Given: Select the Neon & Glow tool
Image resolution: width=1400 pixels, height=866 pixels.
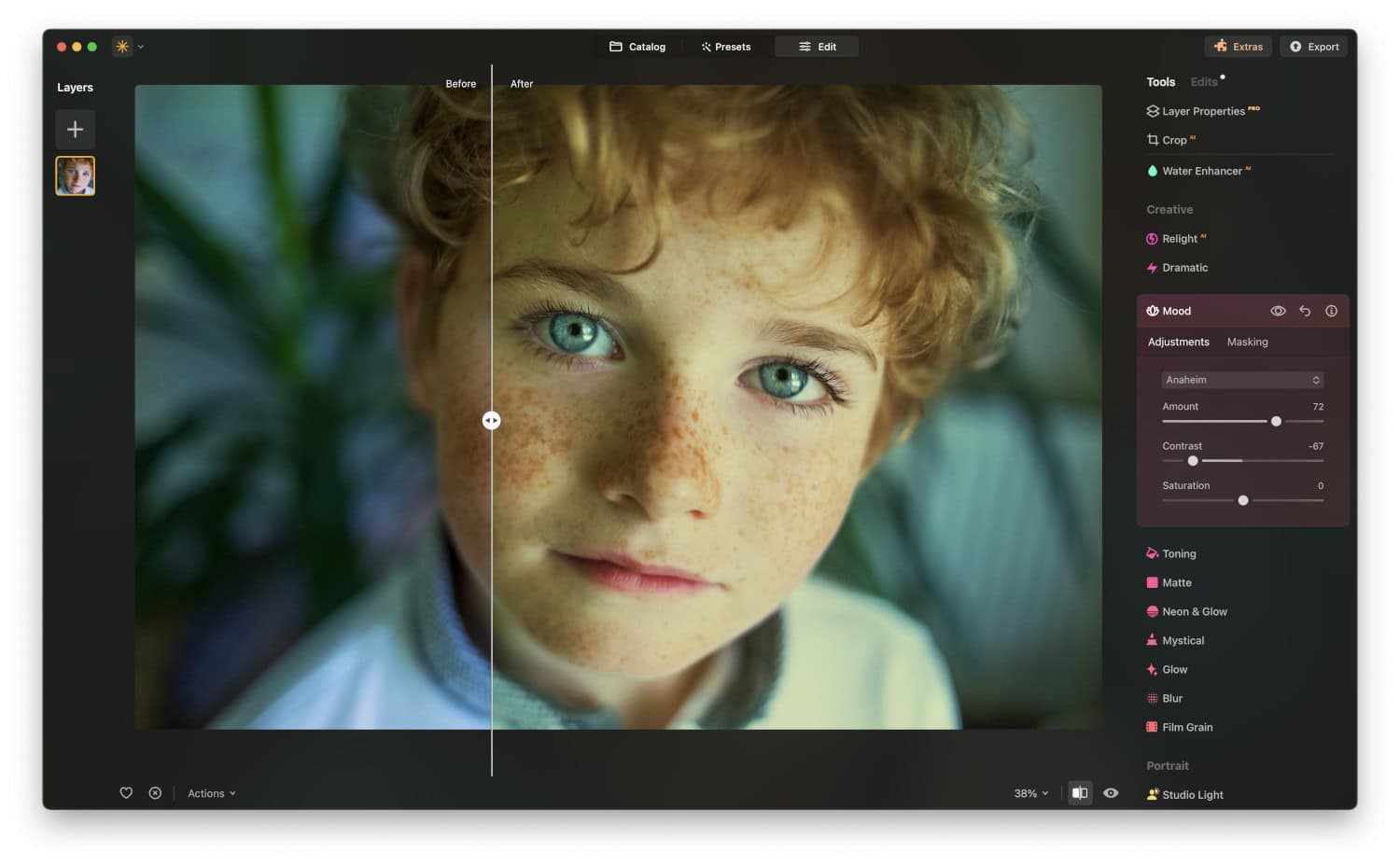Looking at the screenshot, I should 1195,611.
